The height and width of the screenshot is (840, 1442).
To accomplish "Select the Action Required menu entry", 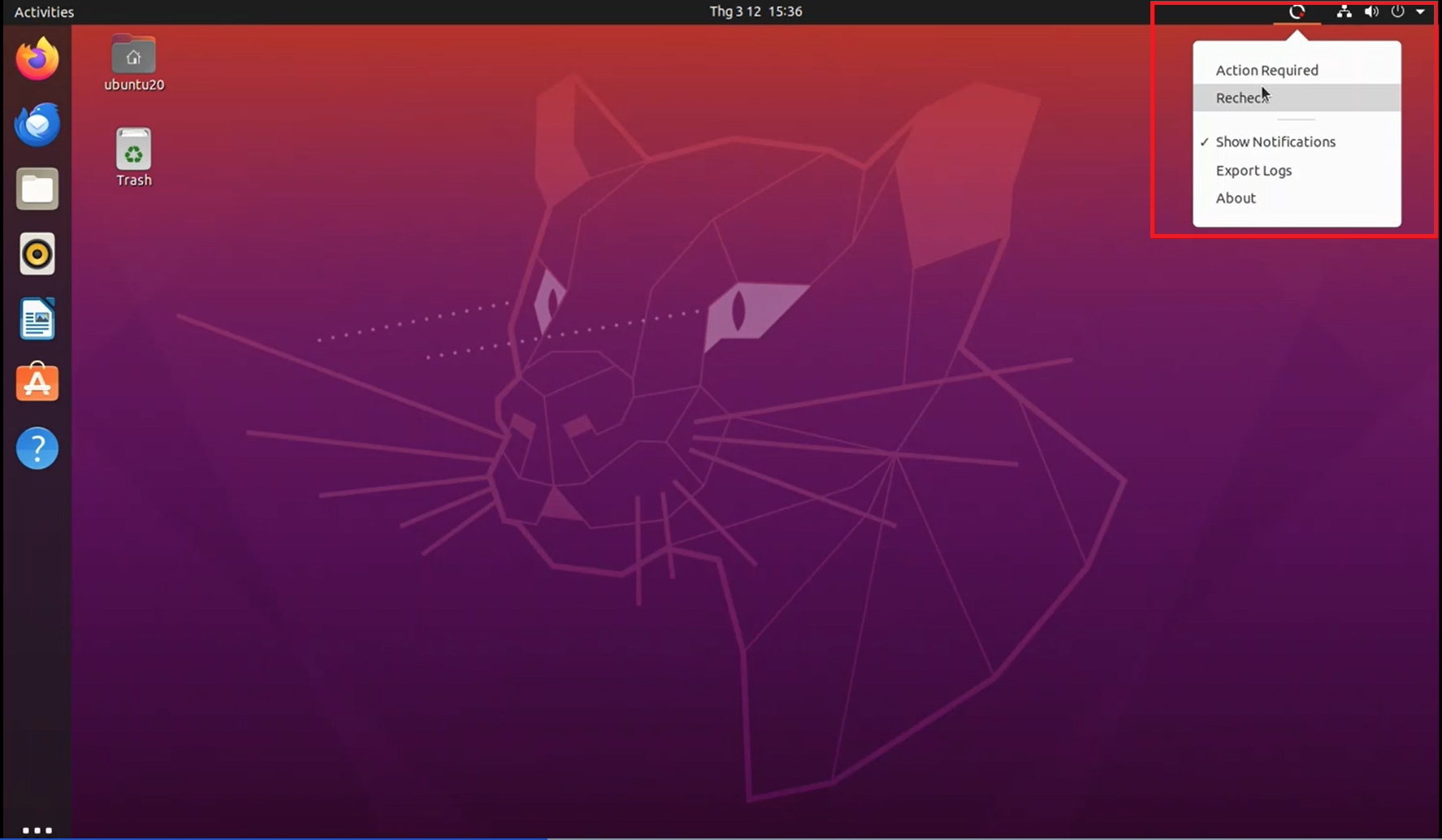I will click(x=1297, y=70).
